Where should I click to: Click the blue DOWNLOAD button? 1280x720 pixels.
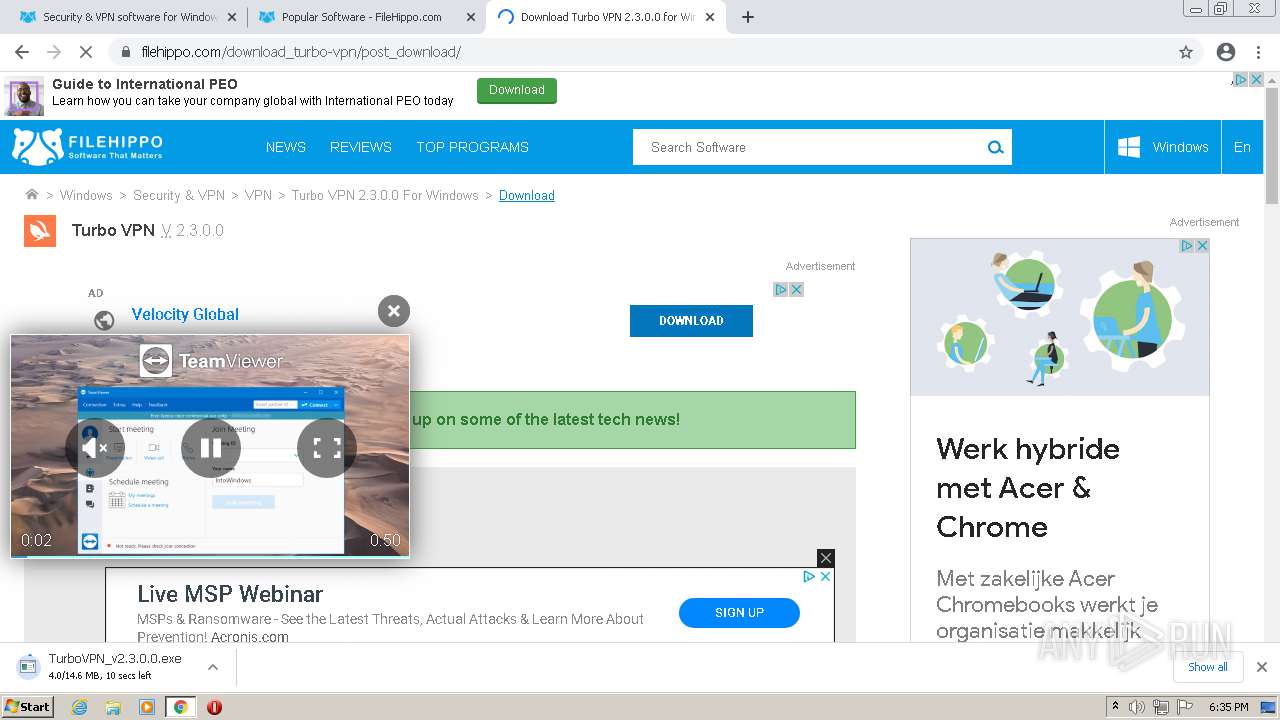tap(691, 321)
